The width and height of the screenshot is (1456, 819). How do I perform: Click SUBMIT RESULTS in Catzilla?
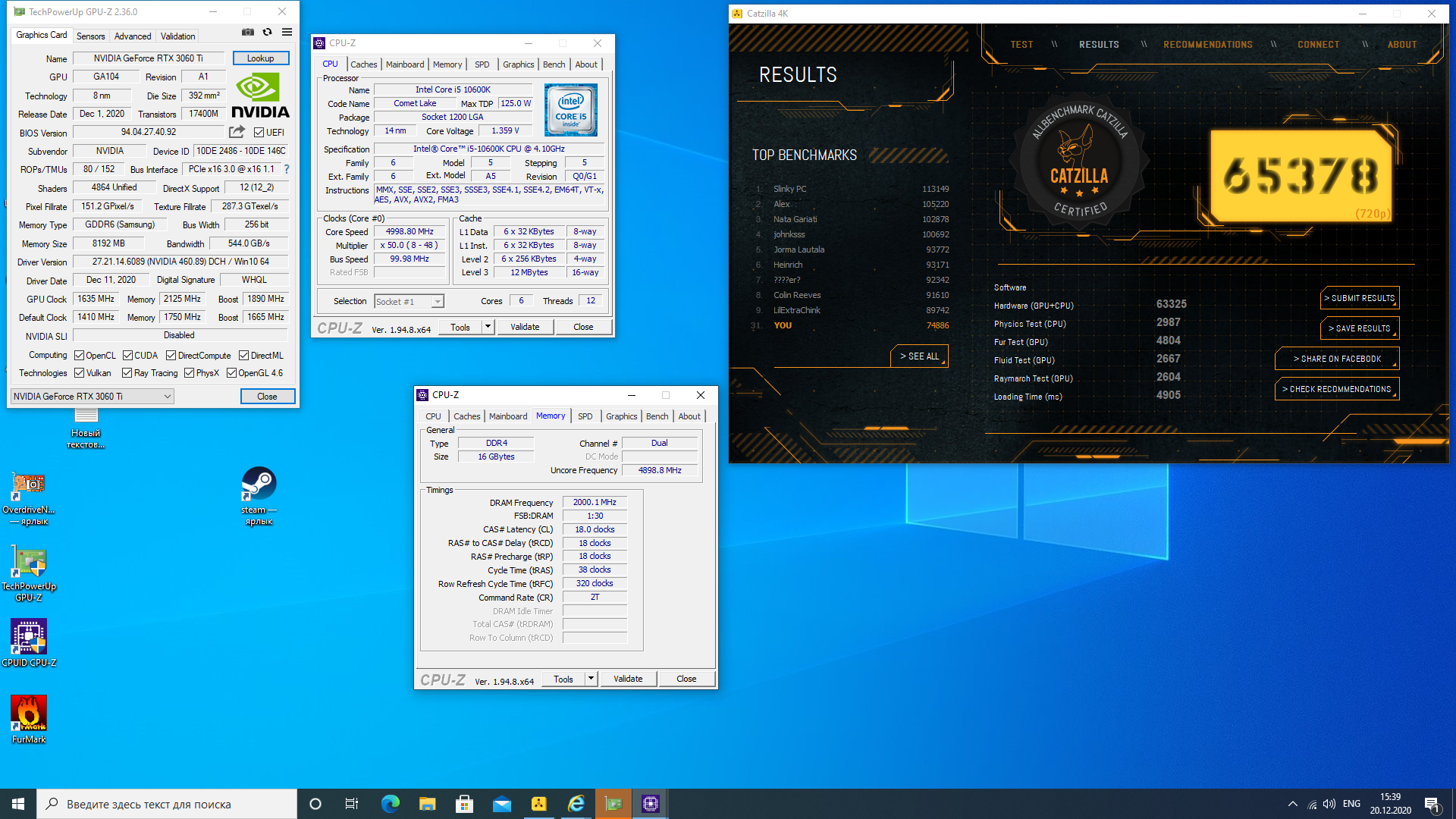[x=1359, y=298]
